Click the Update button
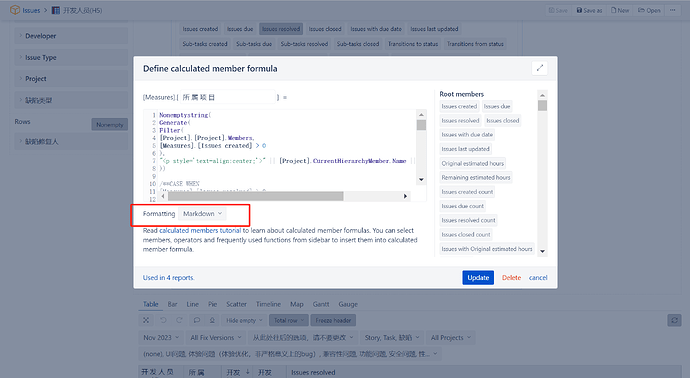The image size is (690, 378). pyautogui.click(x=478, y=278)
